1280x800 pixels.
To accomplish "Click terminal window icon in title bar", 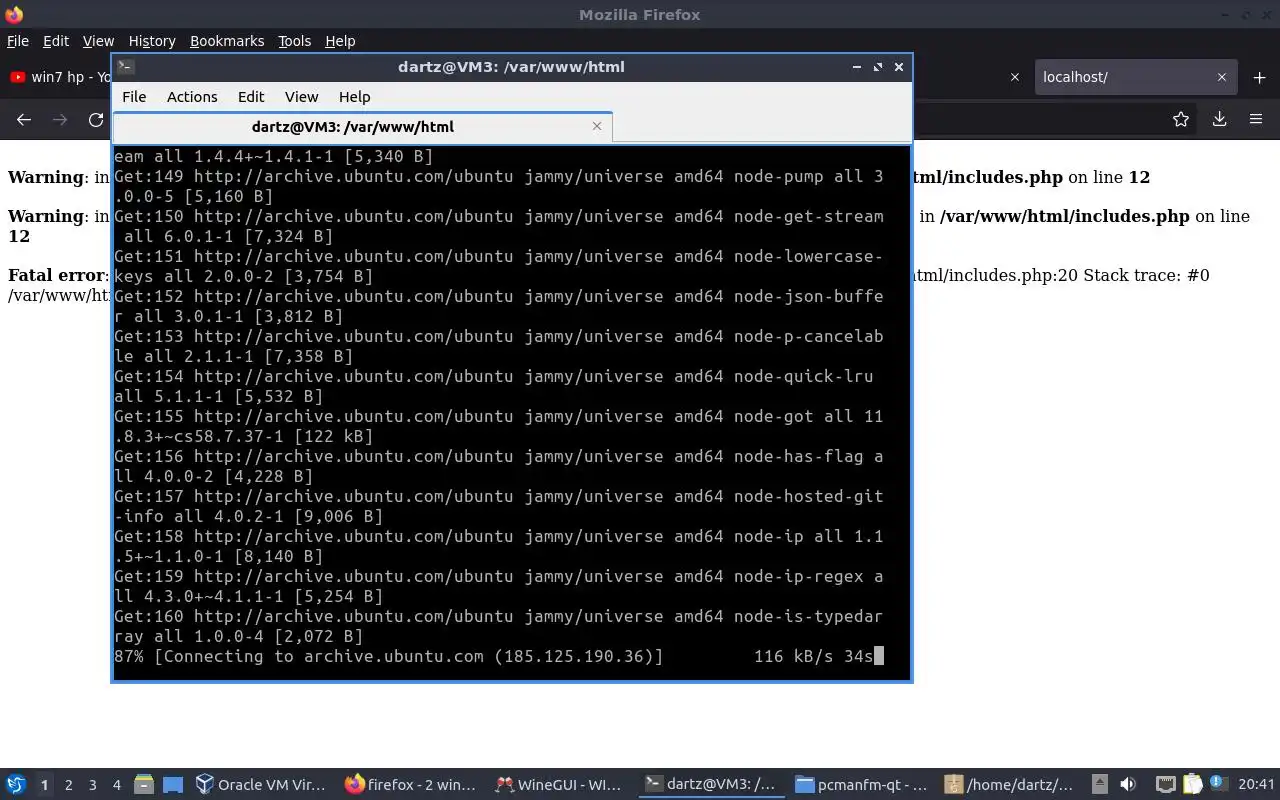I will tap(125, 67).
